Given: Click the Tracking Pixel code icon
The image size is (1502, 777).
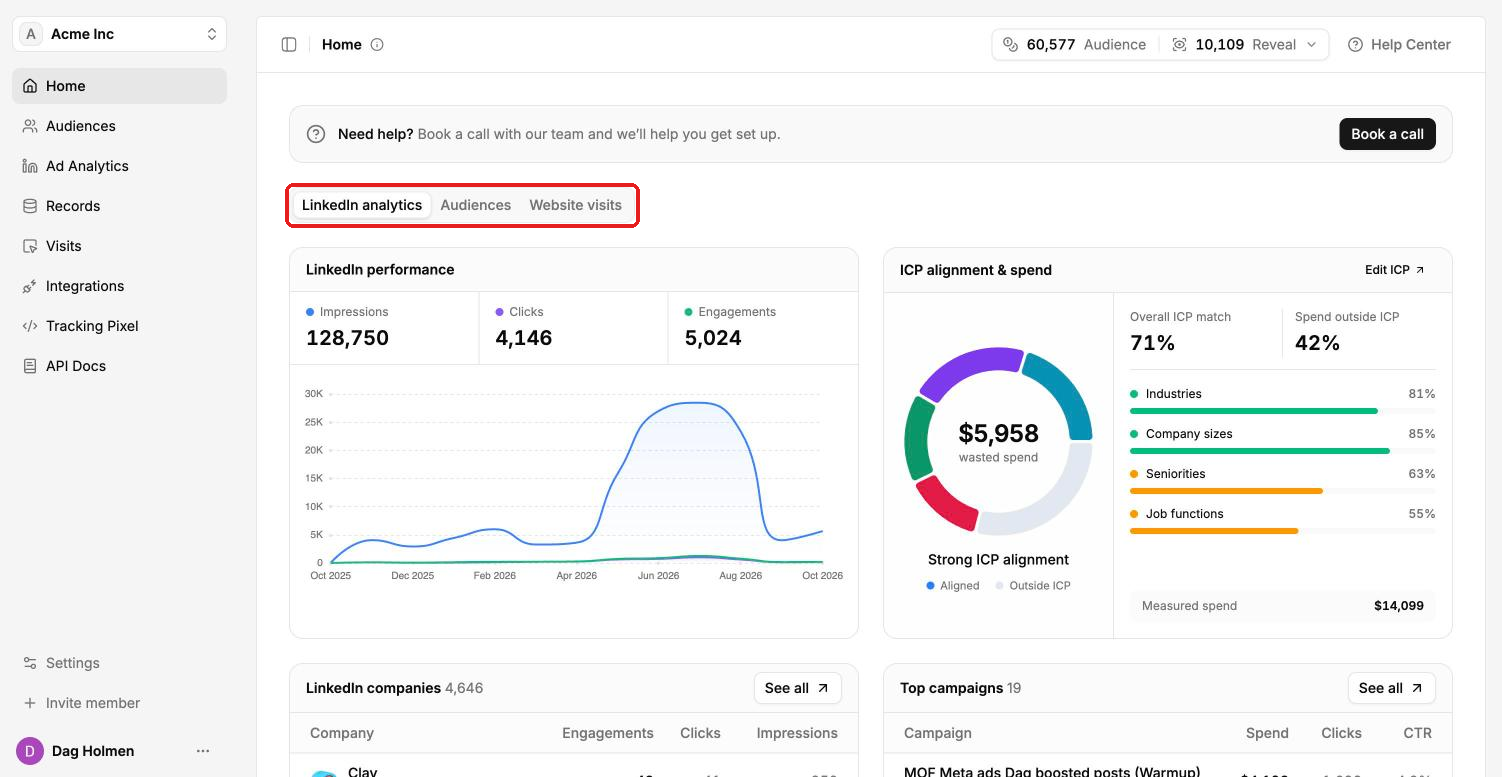Looking at the screenshot, I should coord(30,326).
